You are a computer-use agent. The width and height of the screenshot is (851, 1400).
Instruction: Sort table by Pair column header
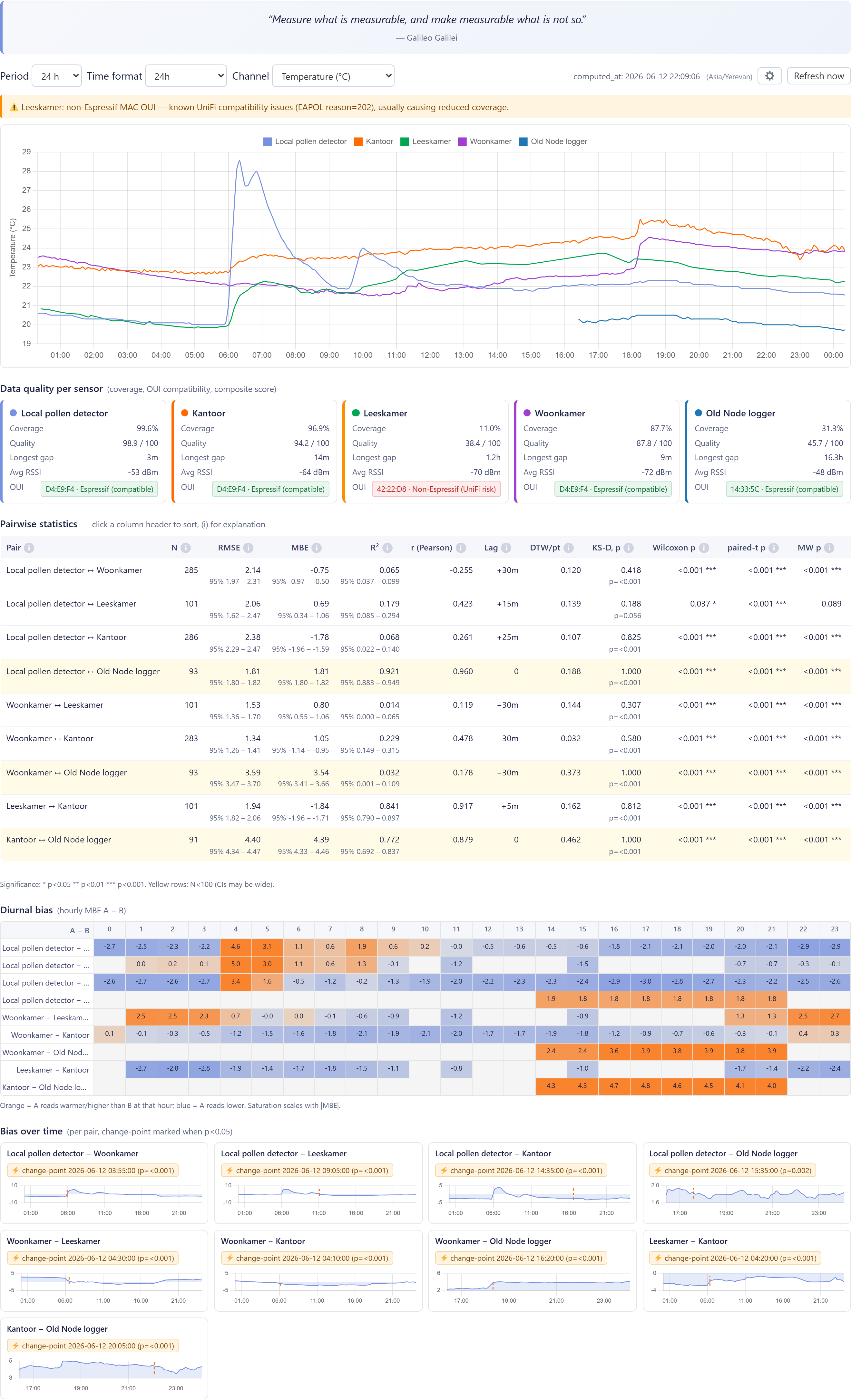pos(14,548)
